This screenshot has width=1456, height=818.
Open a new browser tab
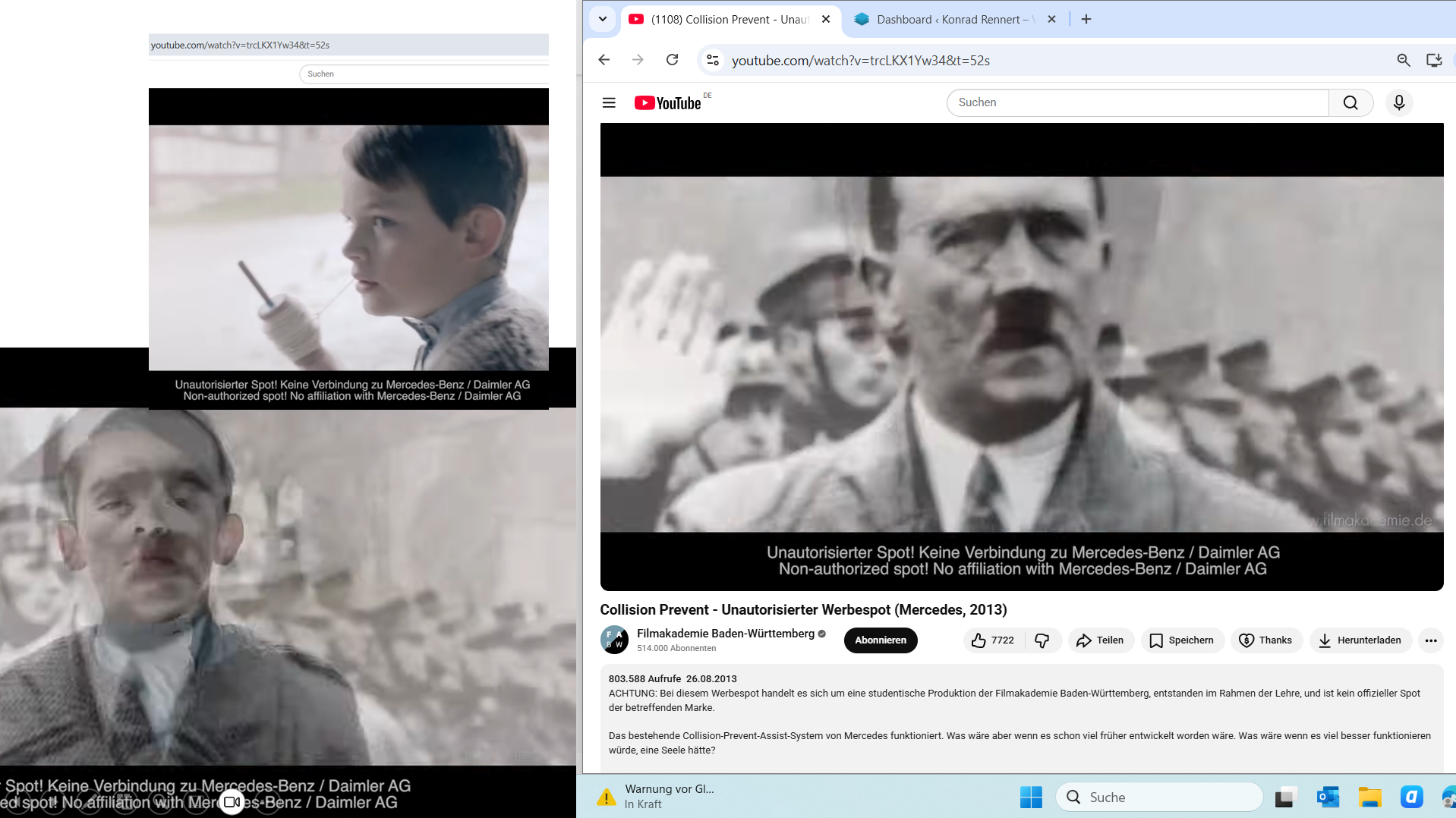(x=1086, y=19)
